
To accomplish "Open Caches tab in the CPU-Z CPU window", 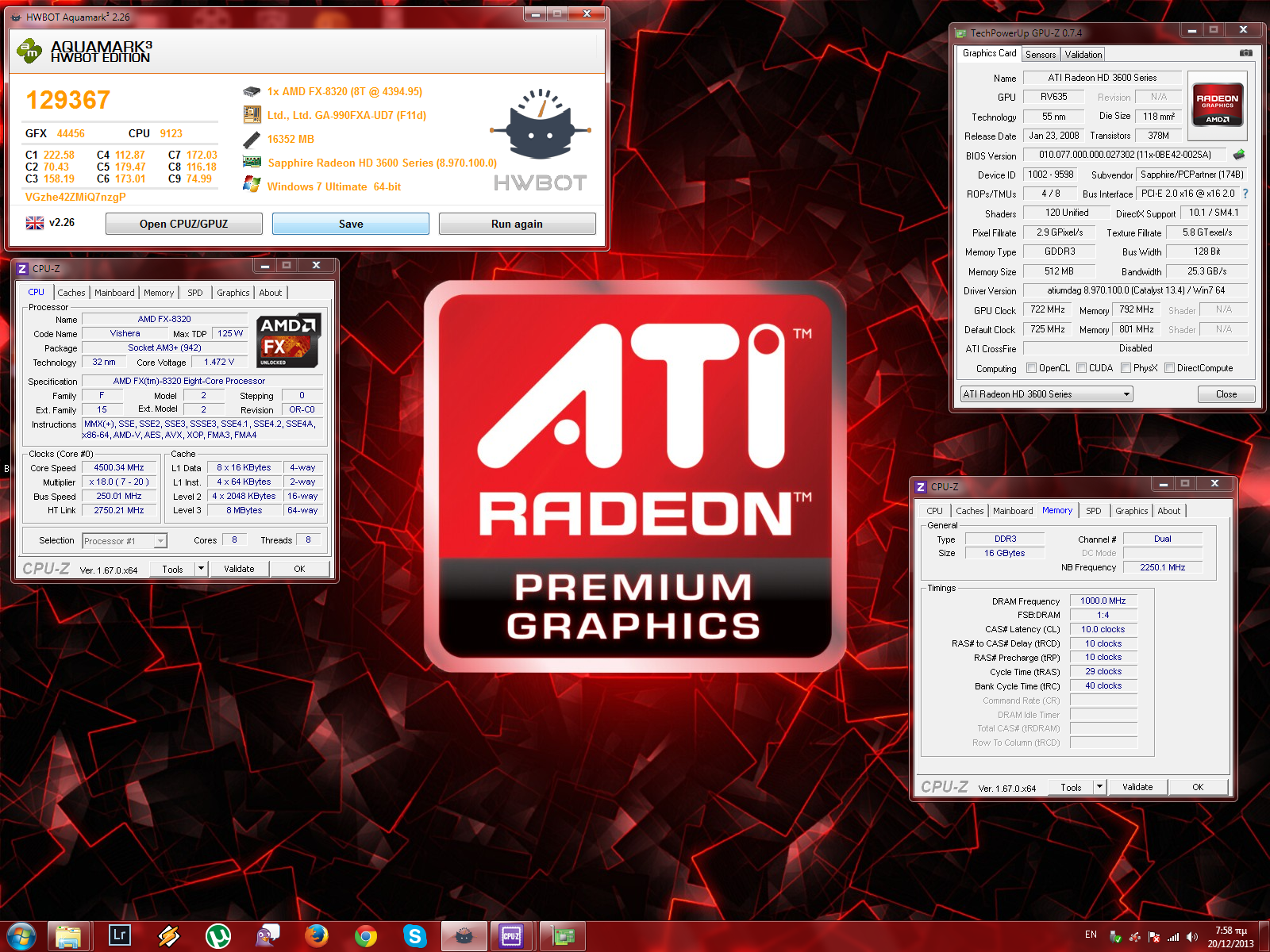I will coord(71,293).
